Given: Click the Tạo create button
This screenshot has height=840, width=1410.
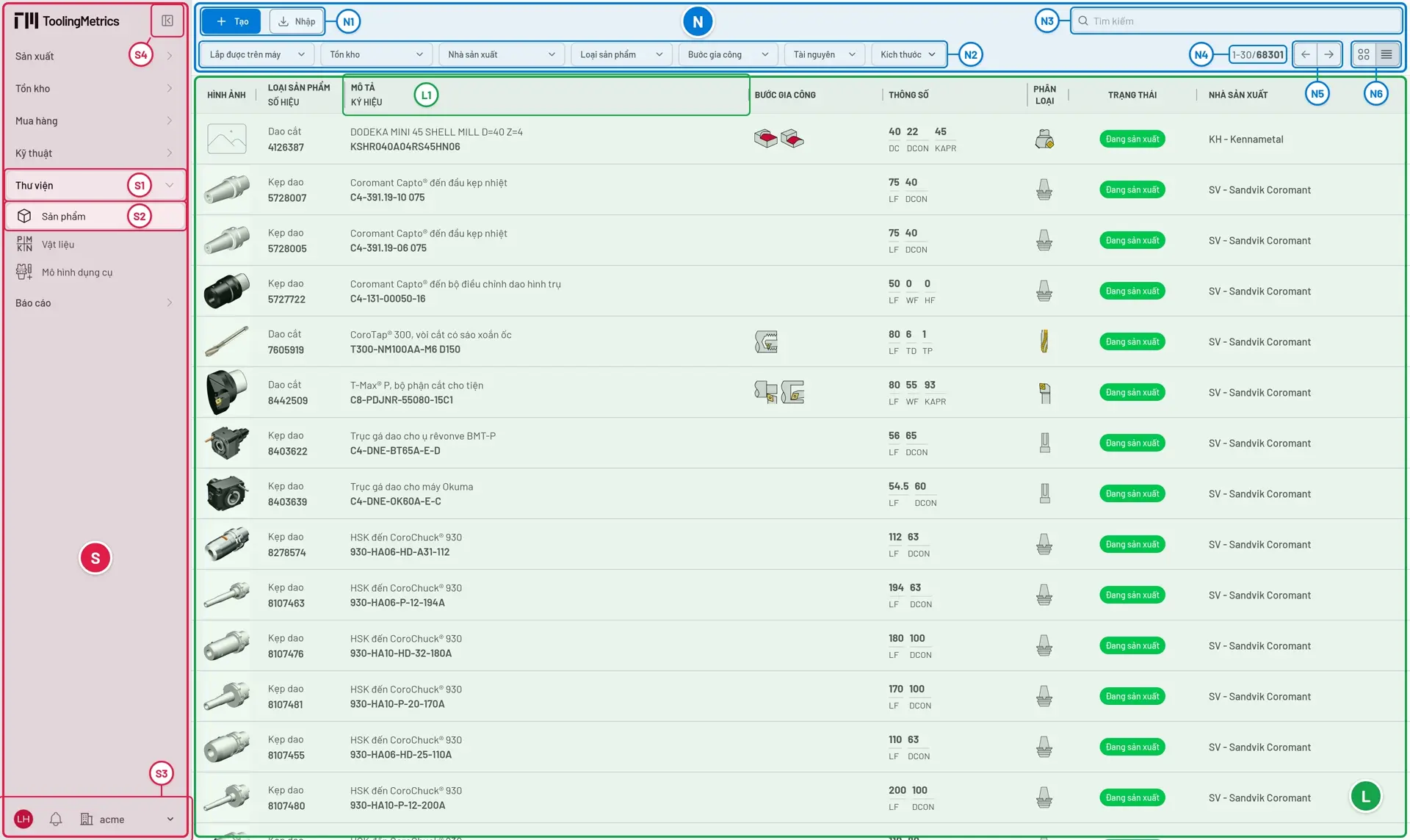Looking at the screenshot, I should coord(232,21).
